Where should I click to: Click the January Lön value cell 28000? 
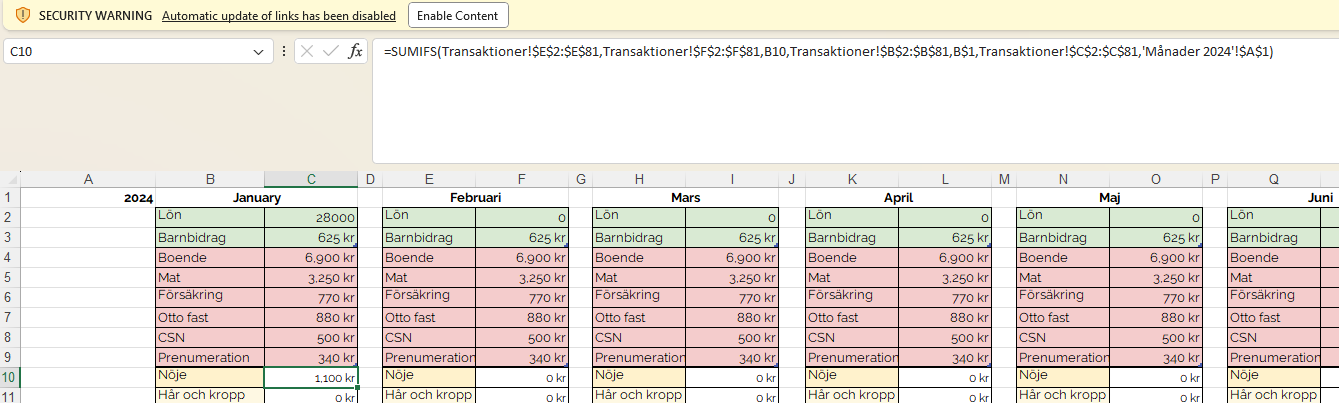(311, 217)
